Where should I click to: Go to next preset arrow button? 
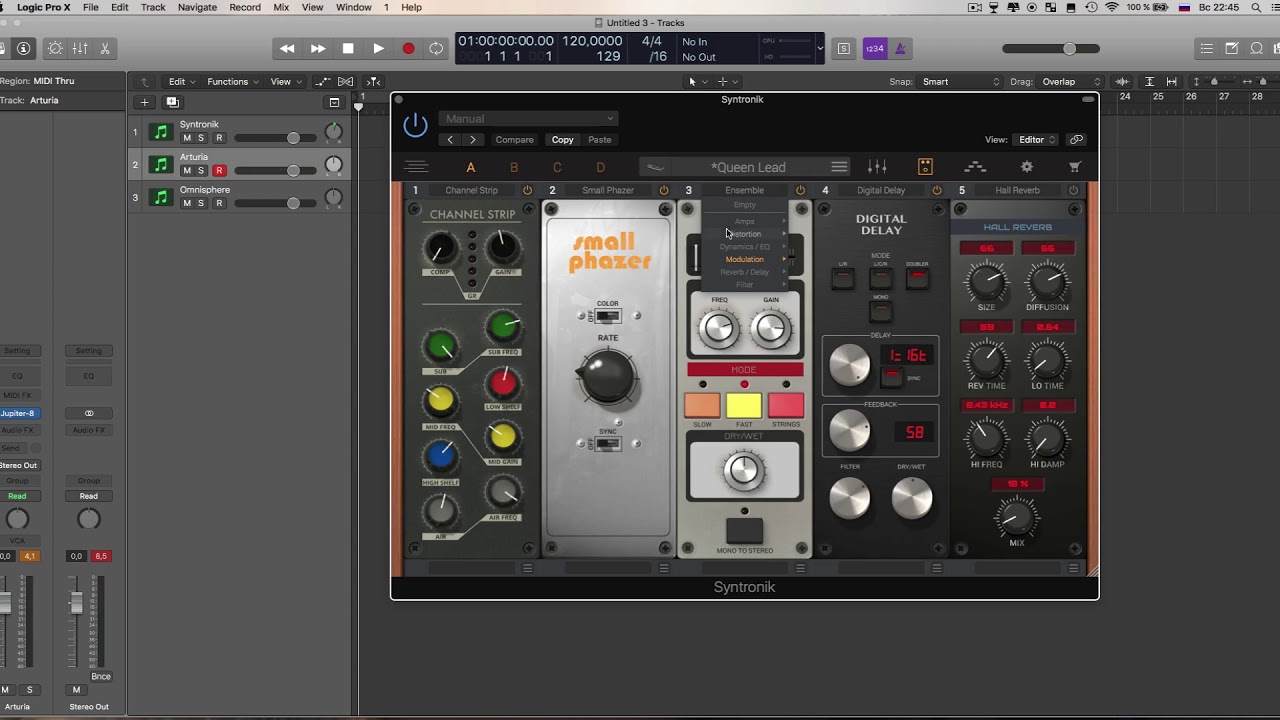(473, 140)
